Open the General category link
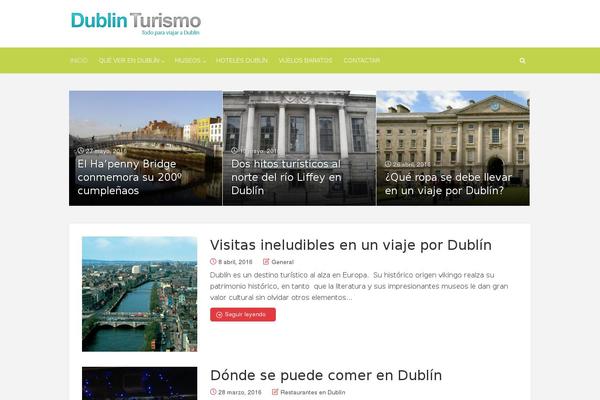 point(282,262)
